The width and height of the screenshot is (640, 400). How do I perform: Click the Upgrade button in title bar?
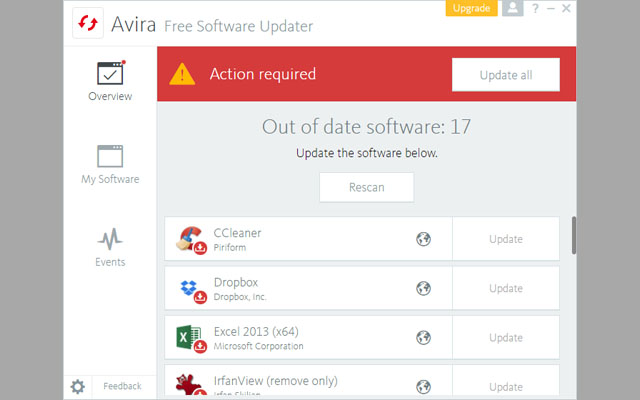click(x=471, y=8)
